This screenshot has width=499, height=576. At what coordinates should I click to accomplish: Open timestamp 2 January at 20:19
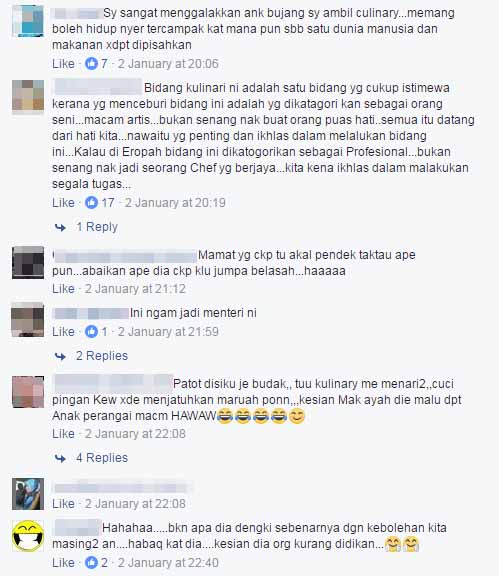(175, 202)
